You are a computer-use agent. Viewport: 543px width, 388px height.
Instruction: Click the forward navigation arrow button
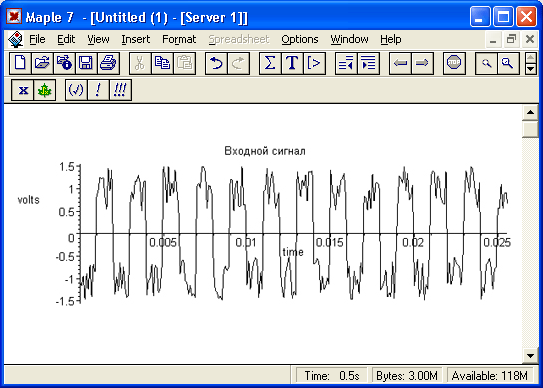422,63
